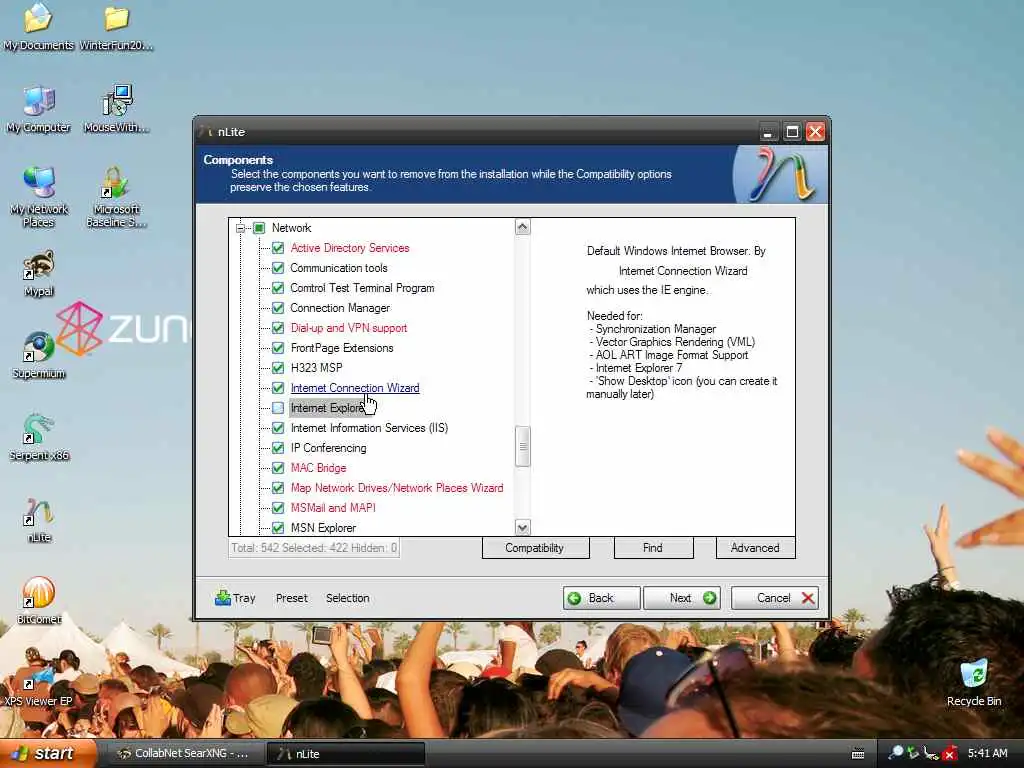Go Back to the previous page
Image resolution: width=1024 pixels, height=768 pixels.
tap(601, 598)
